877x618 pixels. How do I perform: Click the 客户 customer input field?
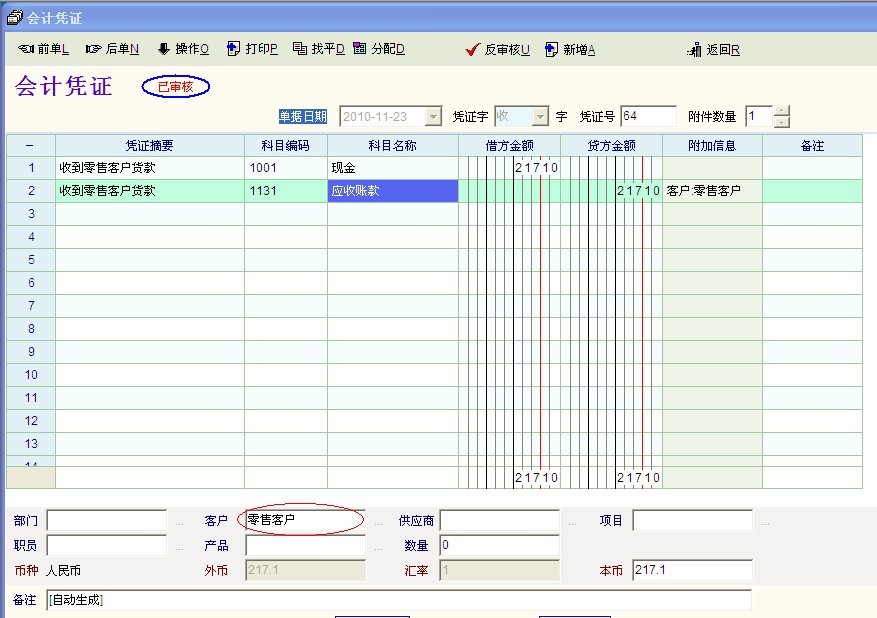[305, 520]
